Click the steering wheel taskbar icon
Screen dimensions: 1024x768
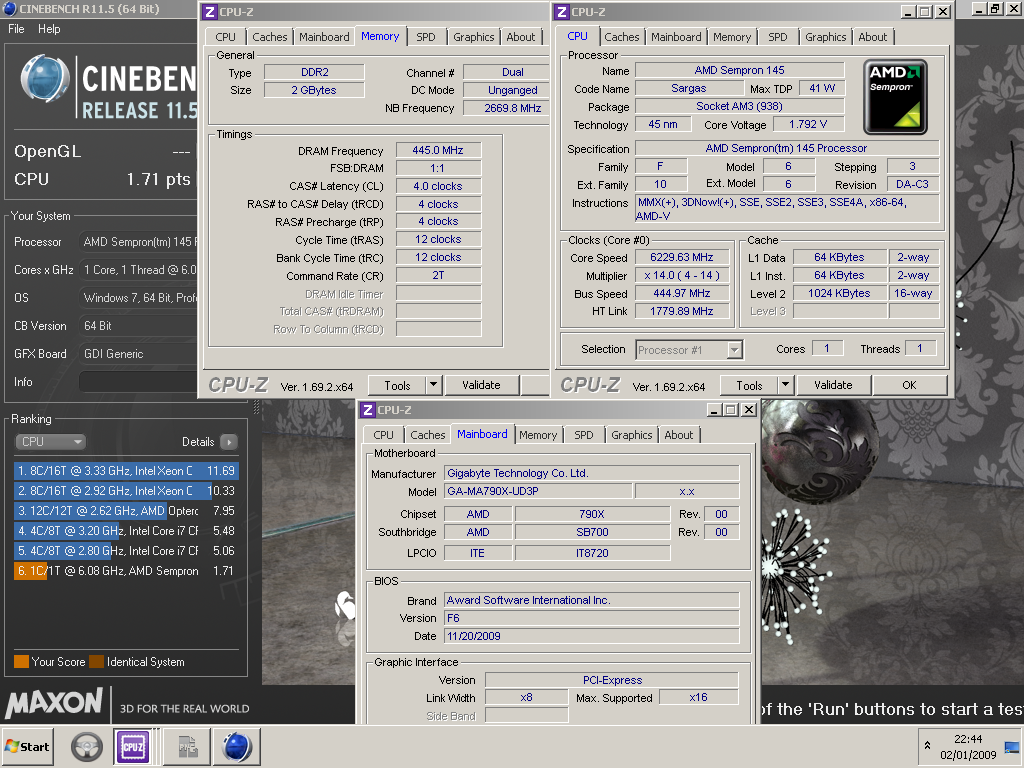click(86, 746)
